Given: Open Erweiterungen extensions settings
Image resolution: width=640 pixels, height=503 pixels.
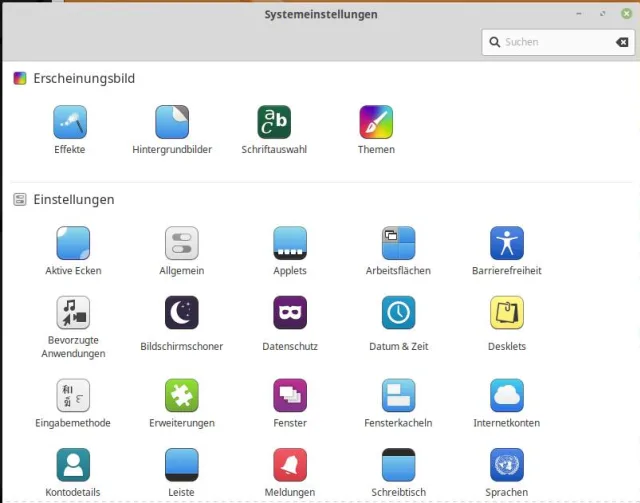Looking at the screenshot, I should [182, 395].
